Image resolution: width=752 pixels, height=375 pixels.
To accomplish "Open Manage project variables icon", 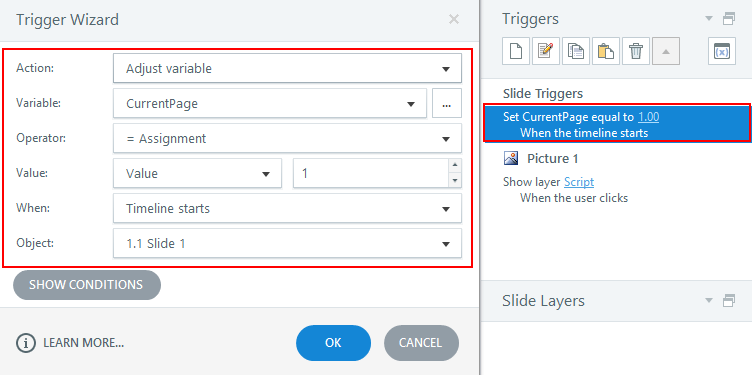I will click(722, 51).
